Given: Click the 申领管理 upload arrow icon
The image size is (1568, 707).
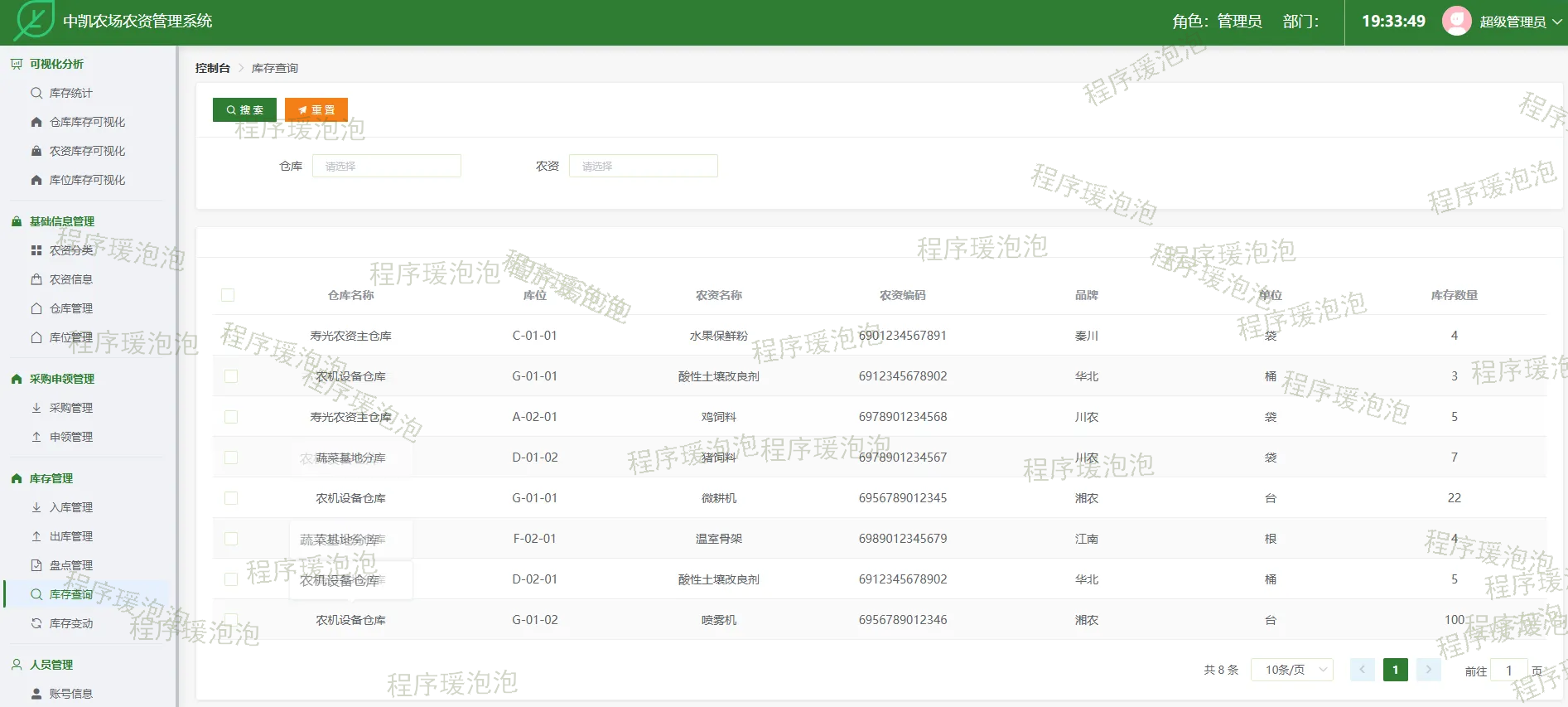Looking at the screenshot, I should pyautogui.click(x=36, y=437).
